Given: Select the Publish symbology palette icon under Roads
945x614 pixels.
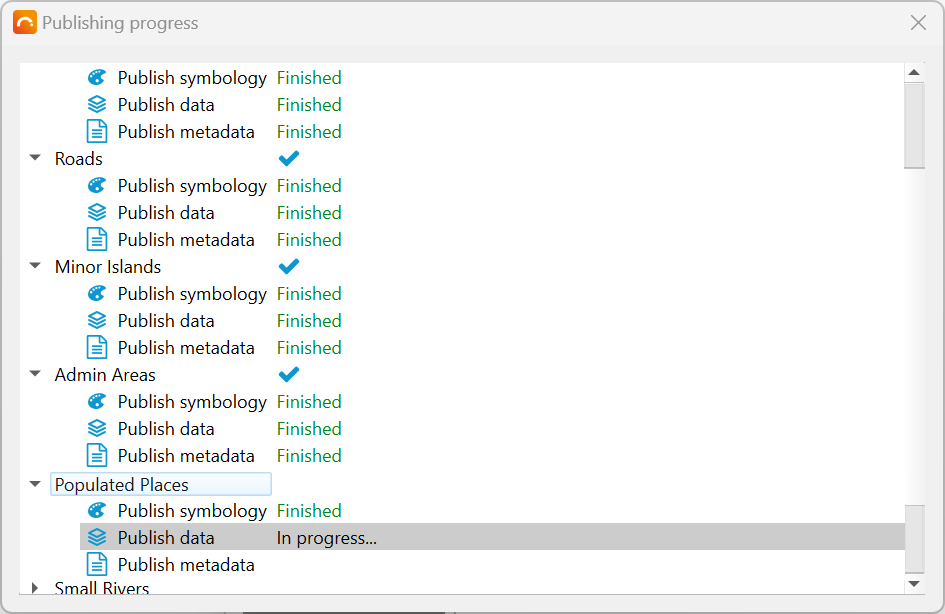Looking at the screenshot, I should 96,185.
